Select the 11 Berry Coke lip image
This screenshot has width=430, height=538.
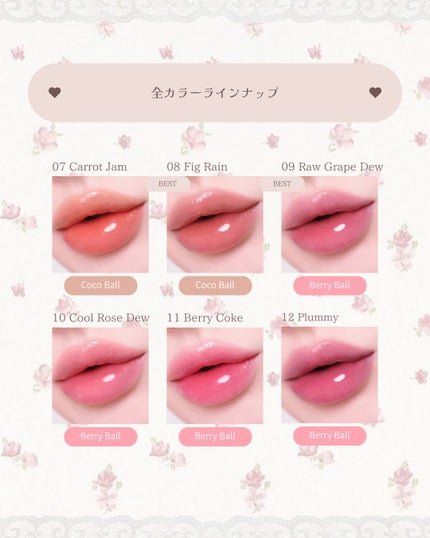click(x=215, y=375)
